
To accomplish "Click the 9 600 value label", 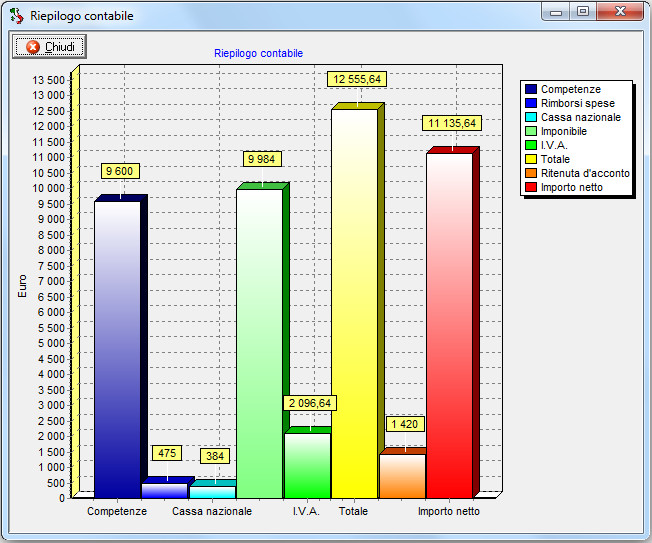I will coord(120,171).
